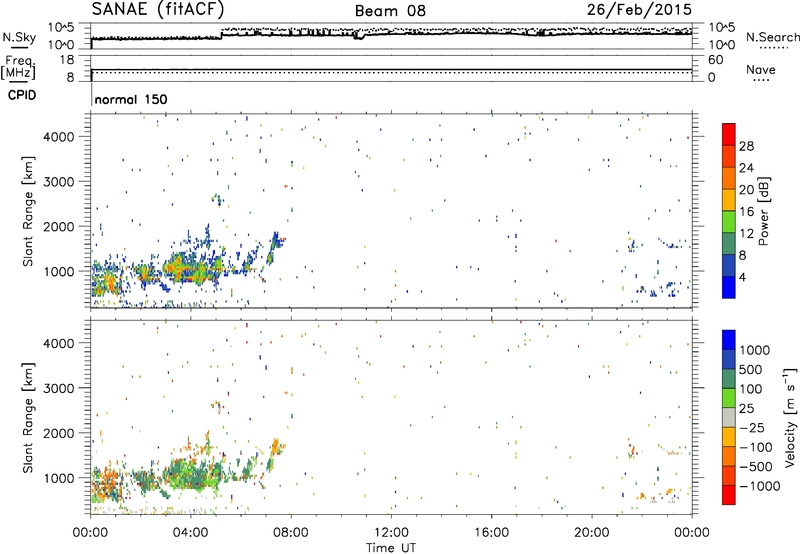Click the 10^5 label on right noise axis
800x554 pixels.
pyautogui.click(x=722, y=28)
